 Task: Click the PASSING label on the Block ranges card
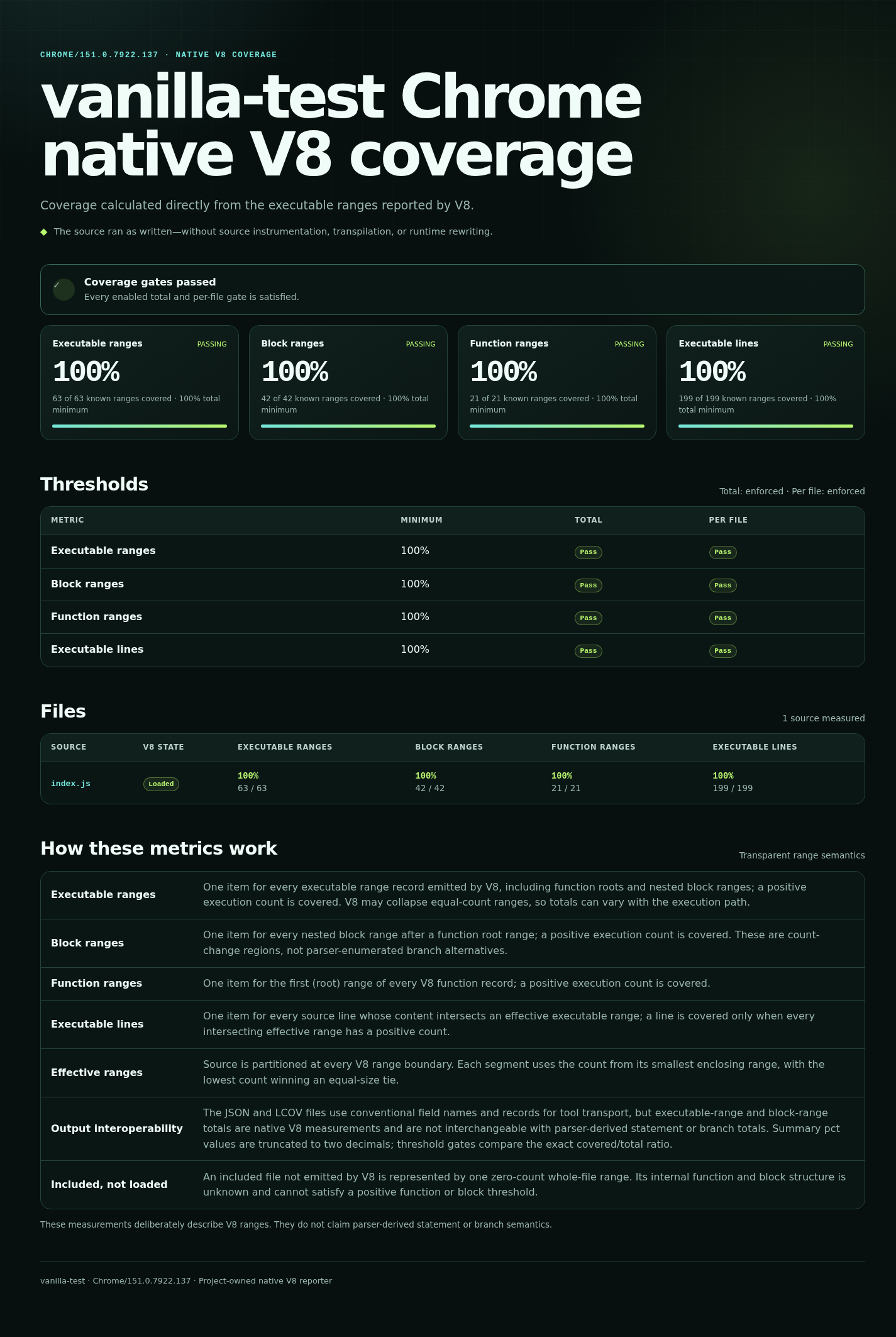pyautogui.click(x=421, y=344)
